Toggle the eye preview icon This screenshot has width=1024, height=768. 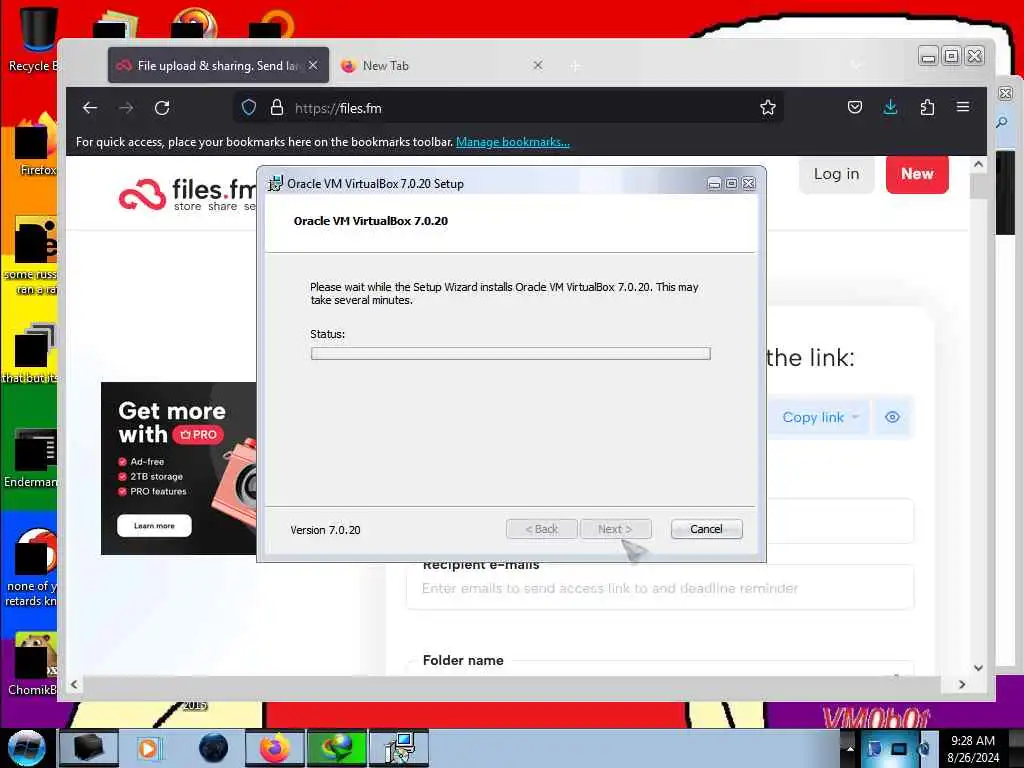(x=892, y=417)
